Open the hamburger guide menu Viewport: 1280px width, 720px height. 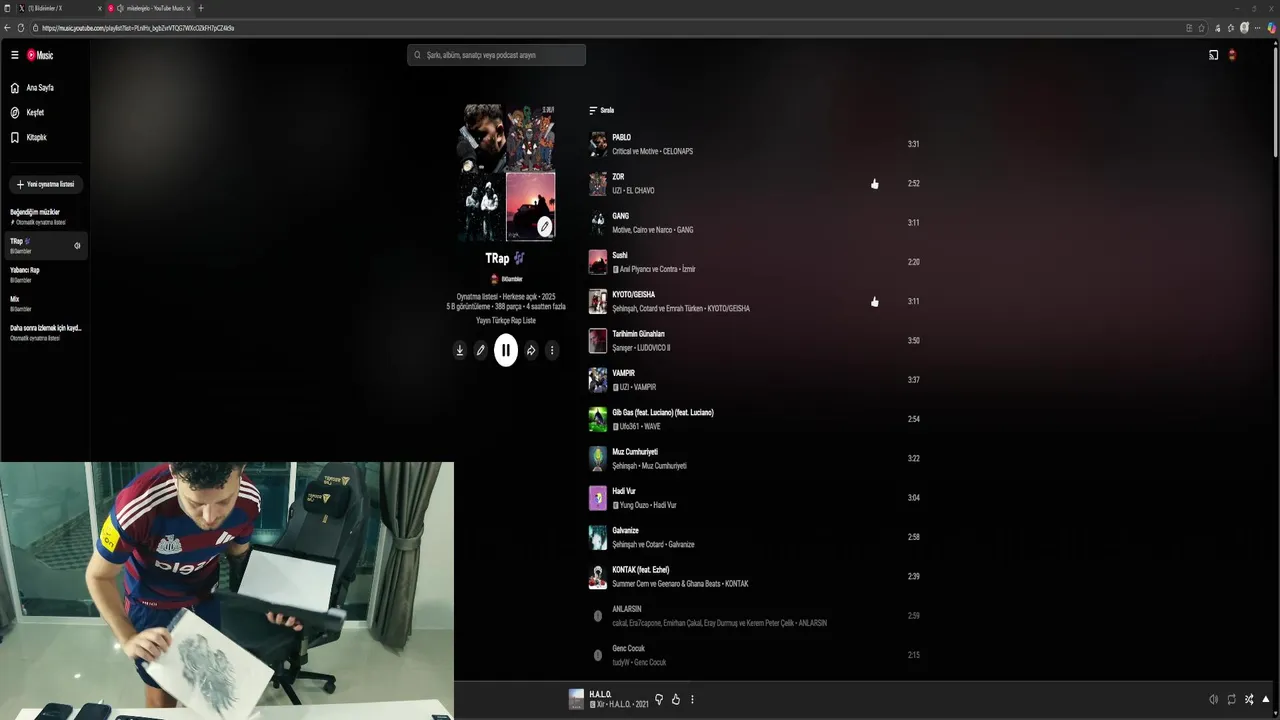(14, 55)
